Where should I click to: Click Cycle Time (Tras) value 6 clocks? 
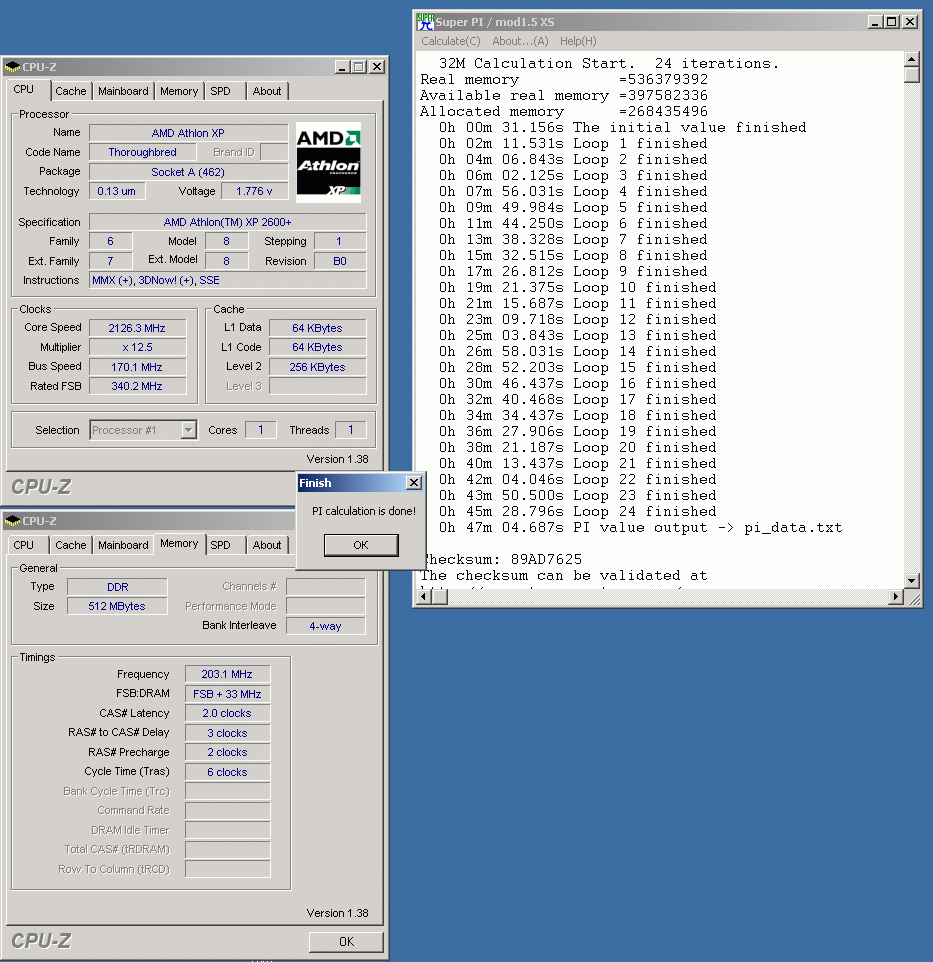pyautogui.click(x=227, y=772)
